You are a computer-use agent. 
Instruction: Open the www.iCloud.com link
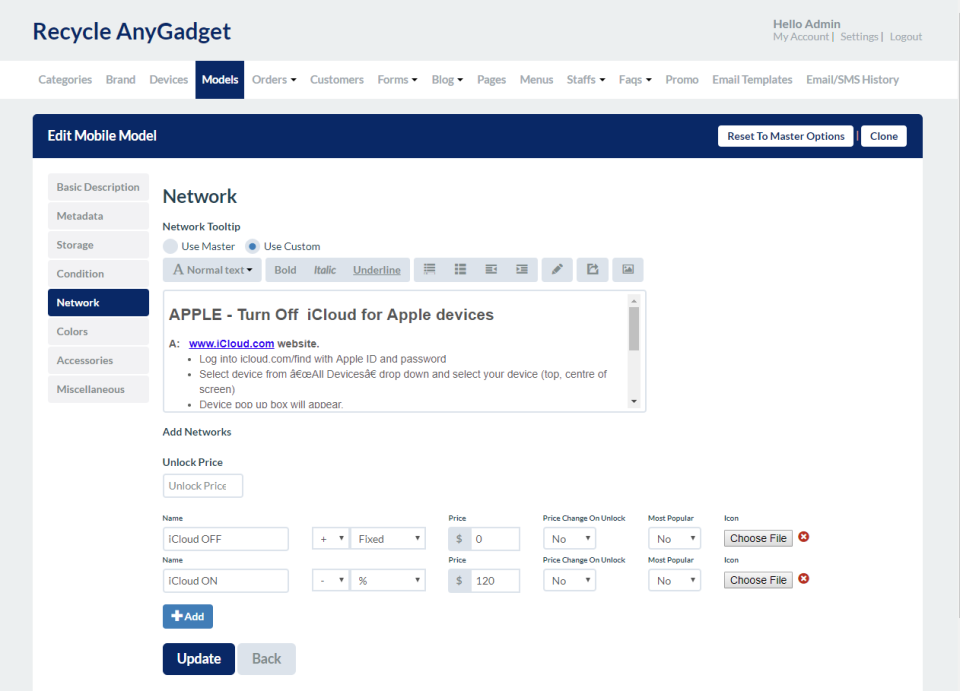coord(231,343)
